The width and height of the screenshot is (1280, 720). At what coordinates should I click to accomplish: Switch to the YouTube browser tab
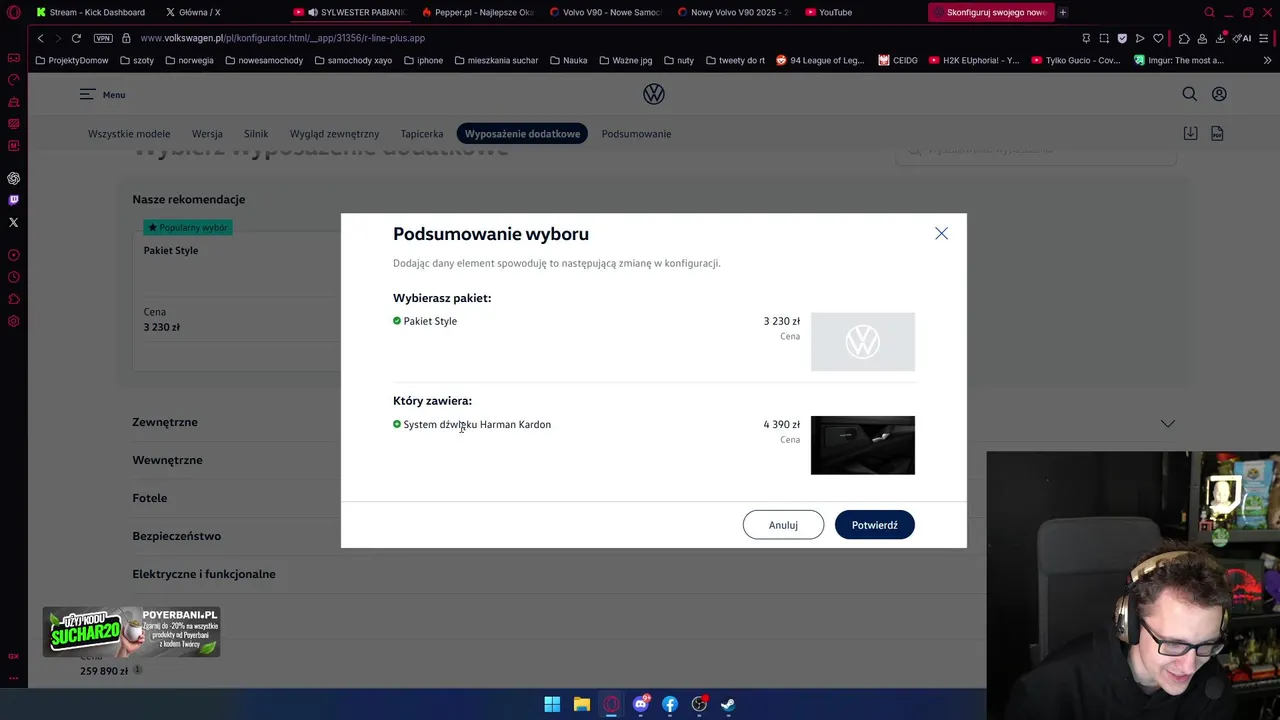(x=829, y=12)
